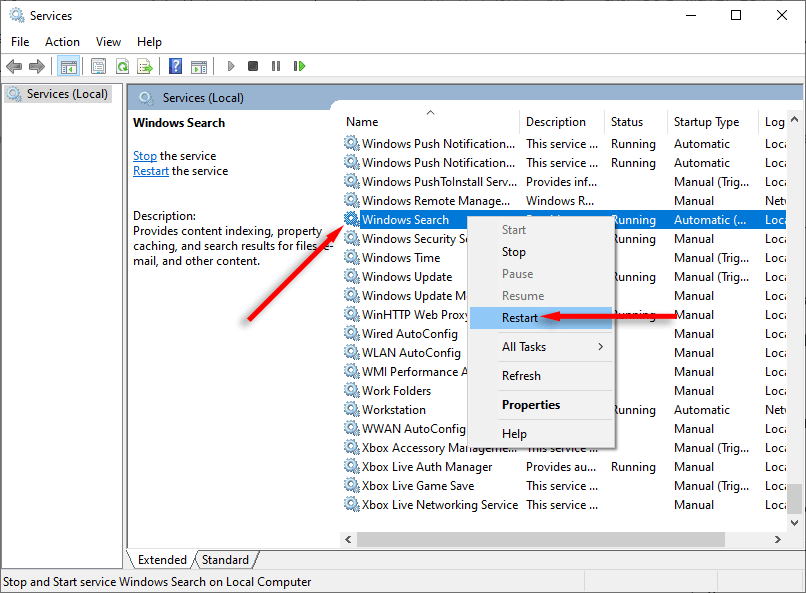Sort by the Startup Type column header
The image size is (806, 593).
click(x=706, y=122)
